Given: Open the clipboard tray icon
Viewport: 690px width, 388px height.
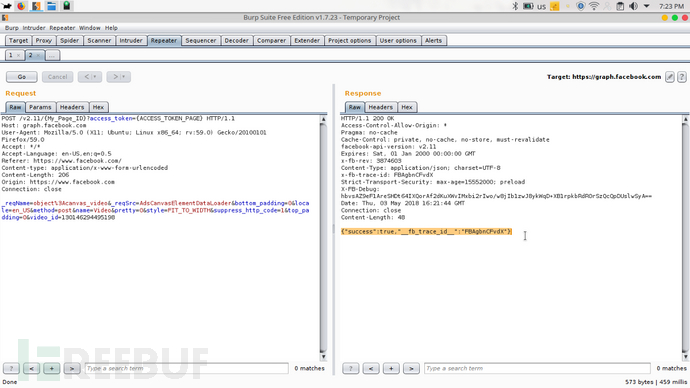Looking at the screenshot, I should (620, 6).
